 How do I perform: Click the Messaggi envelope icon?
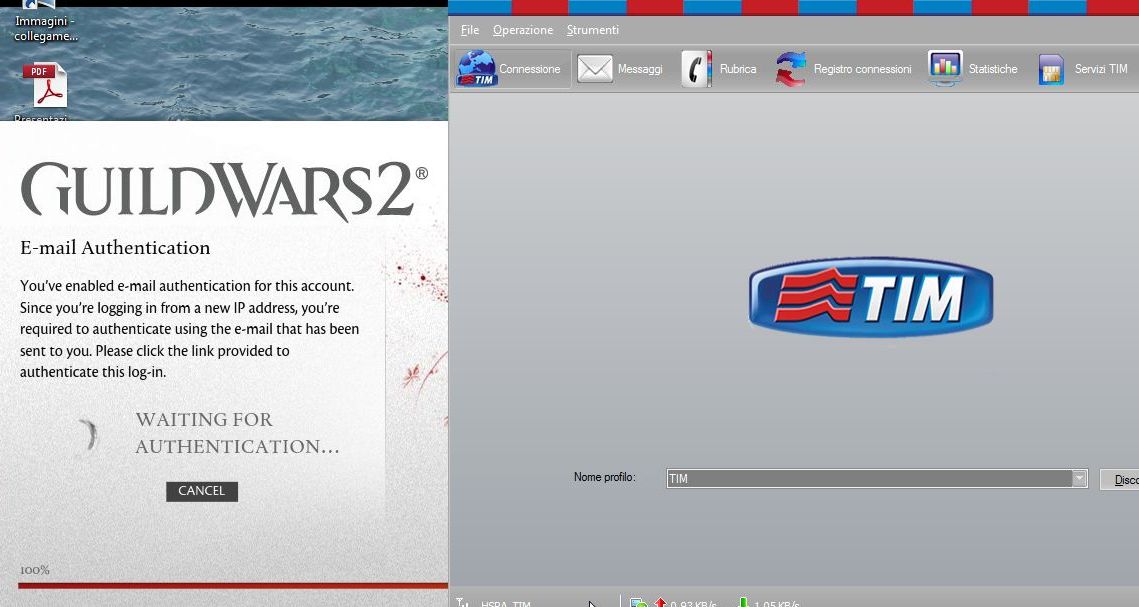[x=595, y=69]
